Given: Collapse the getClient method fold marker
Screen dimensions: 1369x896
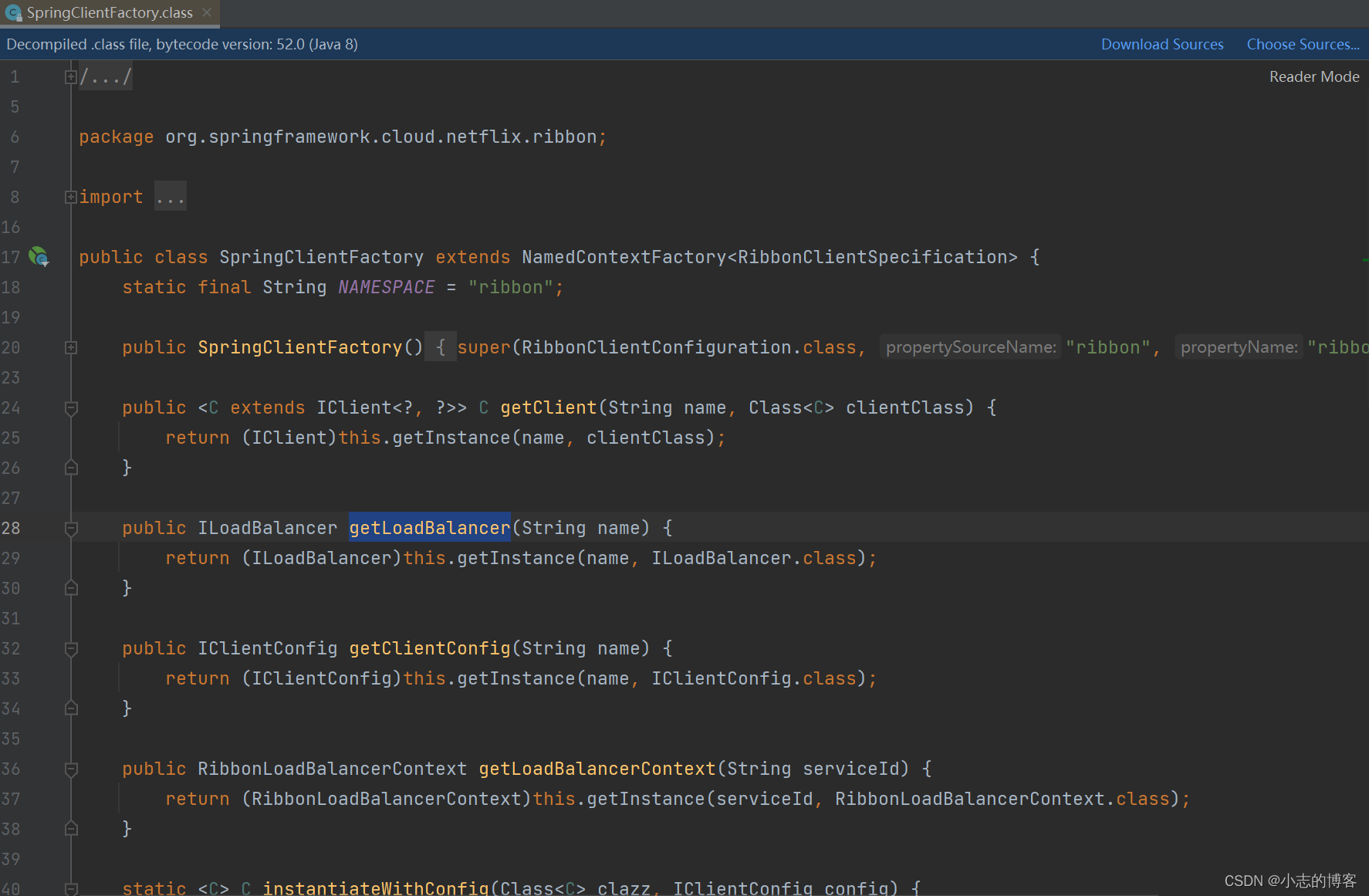Looking at the screenshot, I should [71, 407].
